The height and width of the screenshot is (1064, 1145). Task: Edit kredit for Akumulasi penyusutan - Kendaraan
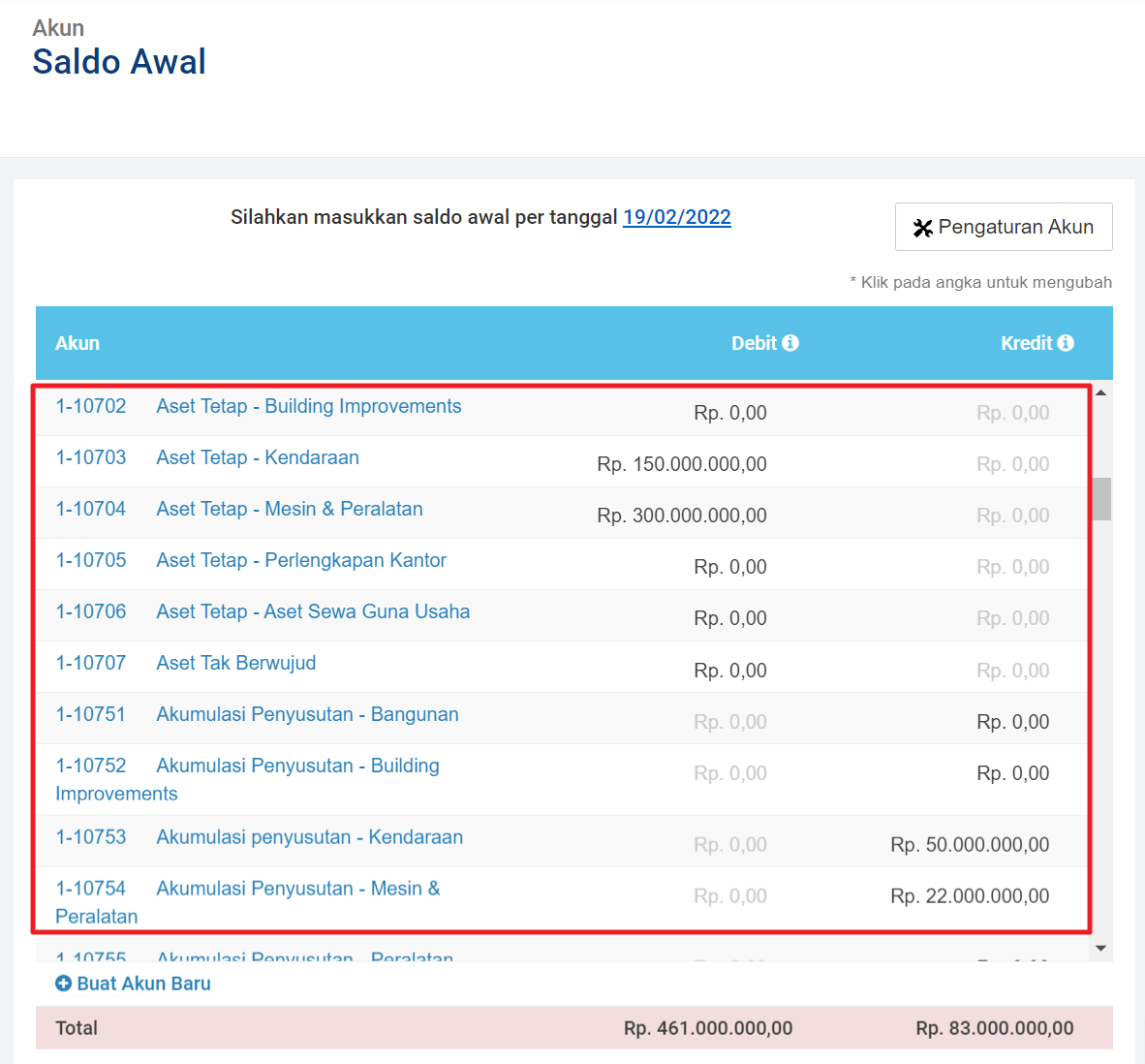pos(969,845)
